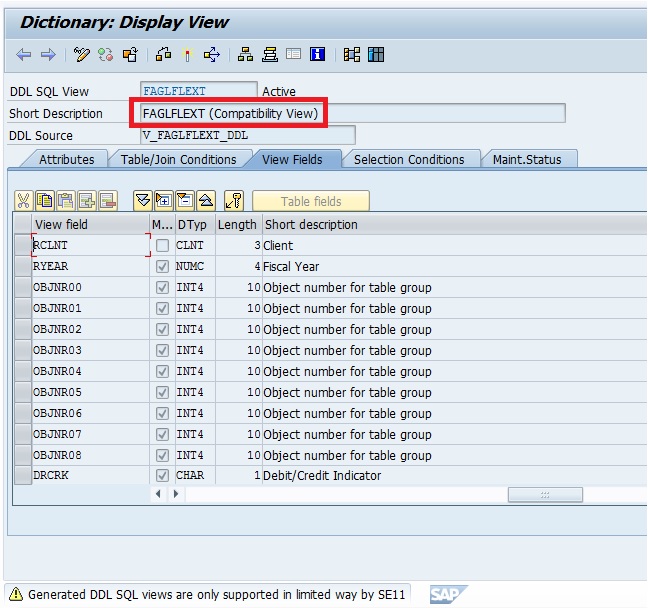Click the scroll left arrow below table
Screen dimensions: 648x608
tap(158, 494)
